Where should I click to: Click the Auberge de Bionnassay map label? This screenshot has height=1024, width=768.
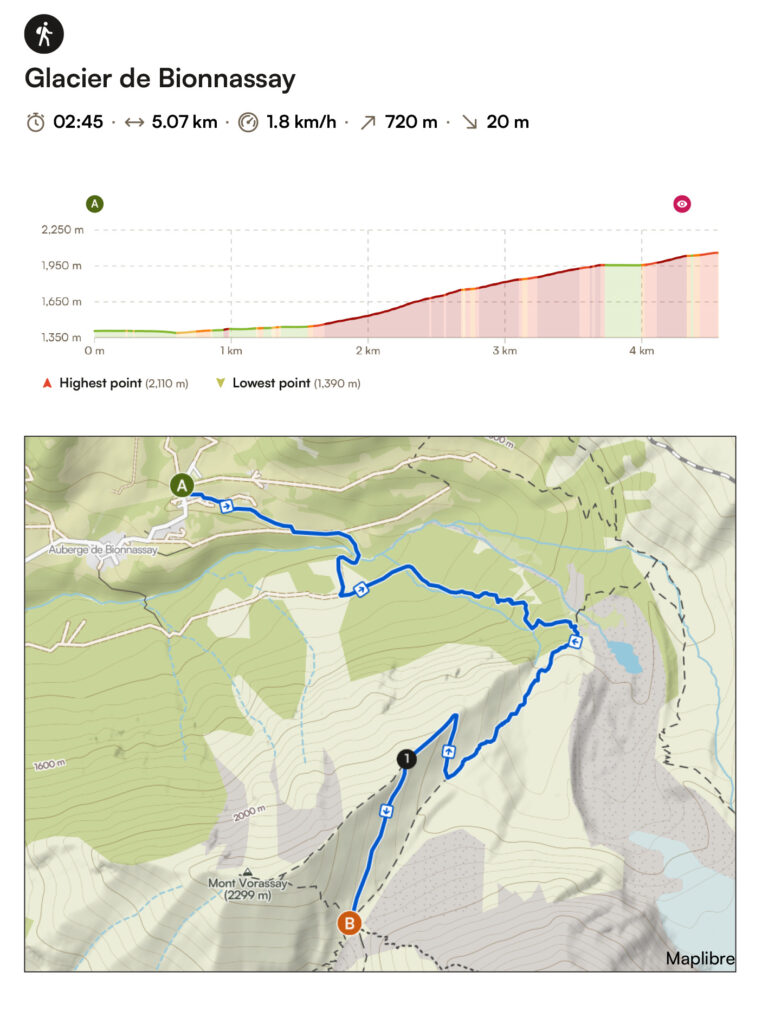click(103, 550)
